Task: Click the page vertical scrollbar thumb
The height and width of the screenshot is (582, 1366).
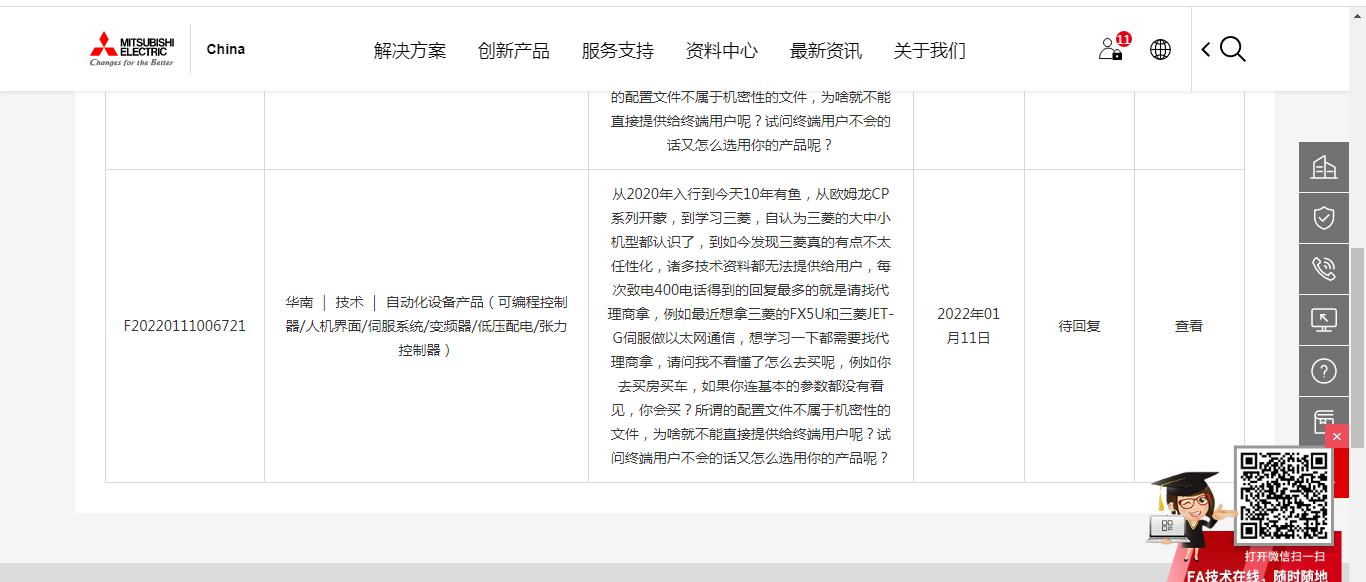Action: tap(1357, 370)
